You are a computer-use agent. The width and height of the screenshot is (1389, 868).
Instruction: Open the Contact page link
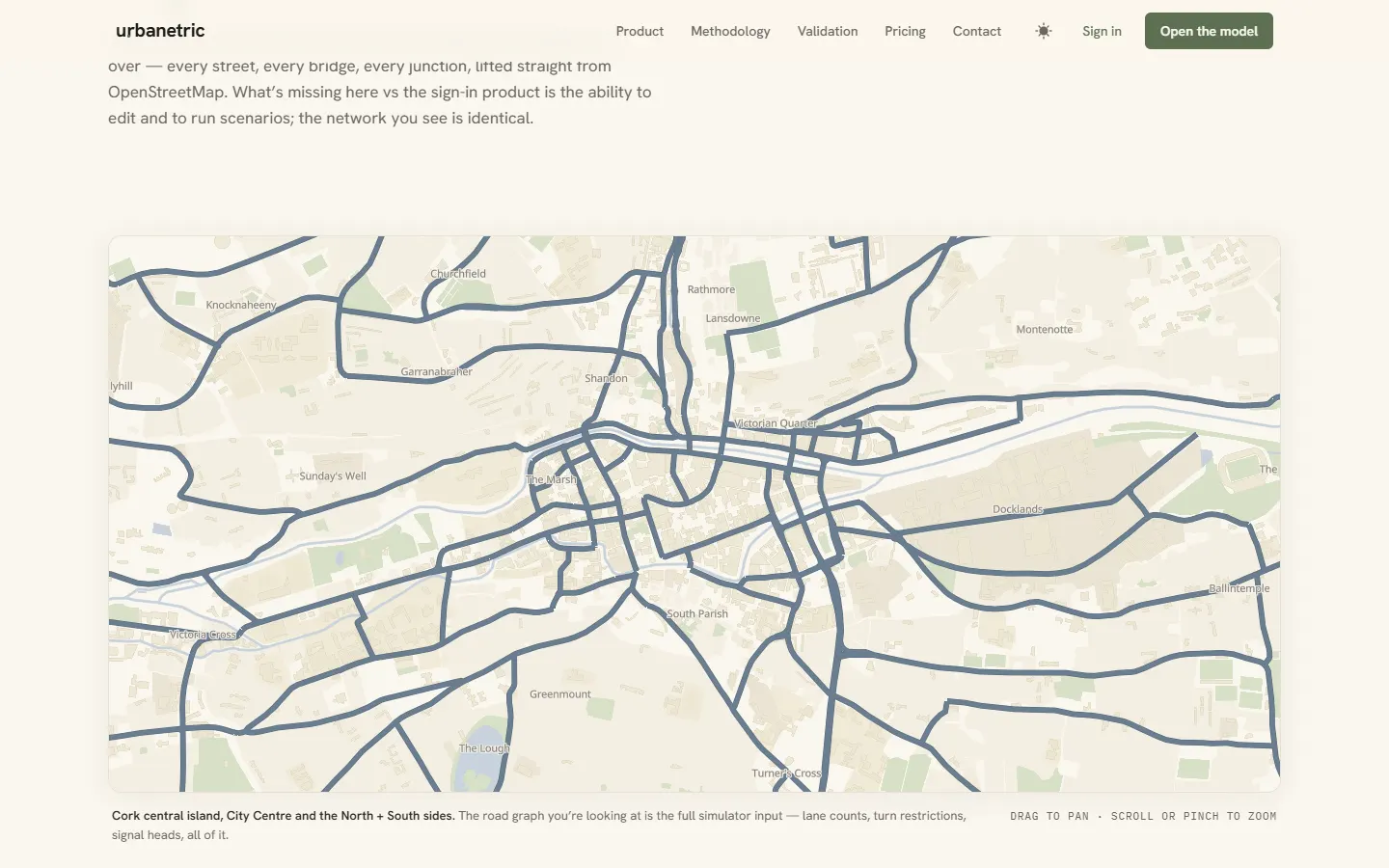coord(977,31)
